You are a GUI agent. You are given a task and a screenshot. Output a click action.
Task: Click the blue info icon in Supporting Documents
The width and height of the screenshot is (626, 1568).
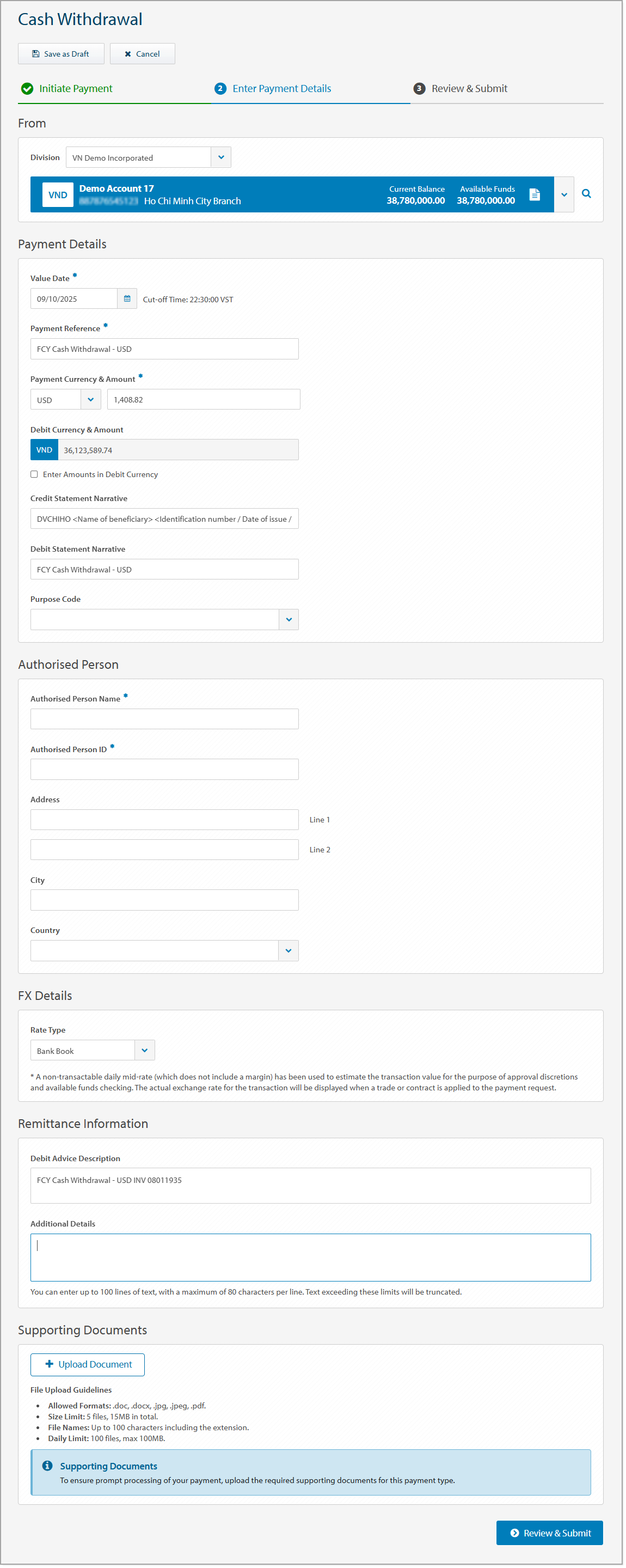point(47,1466)
